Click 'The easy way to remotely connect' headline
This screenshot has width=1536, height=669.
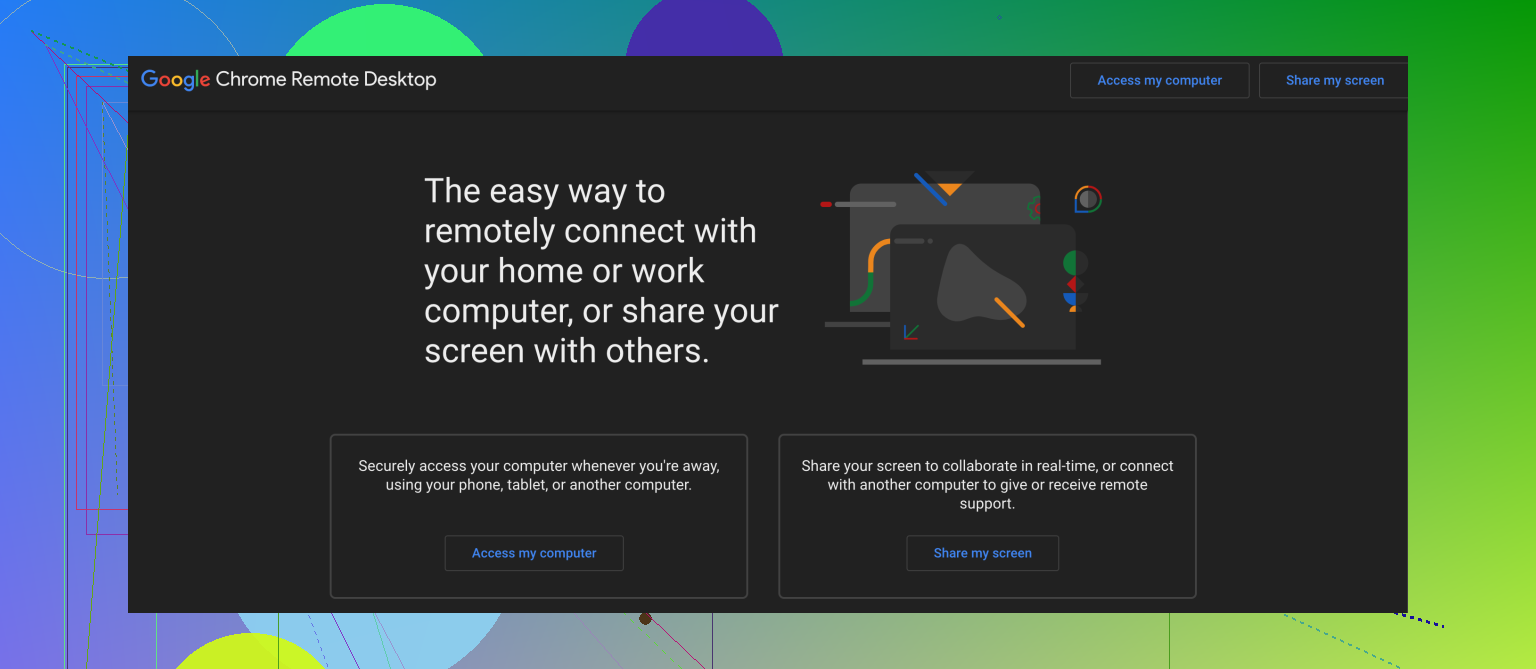point(601,271)
